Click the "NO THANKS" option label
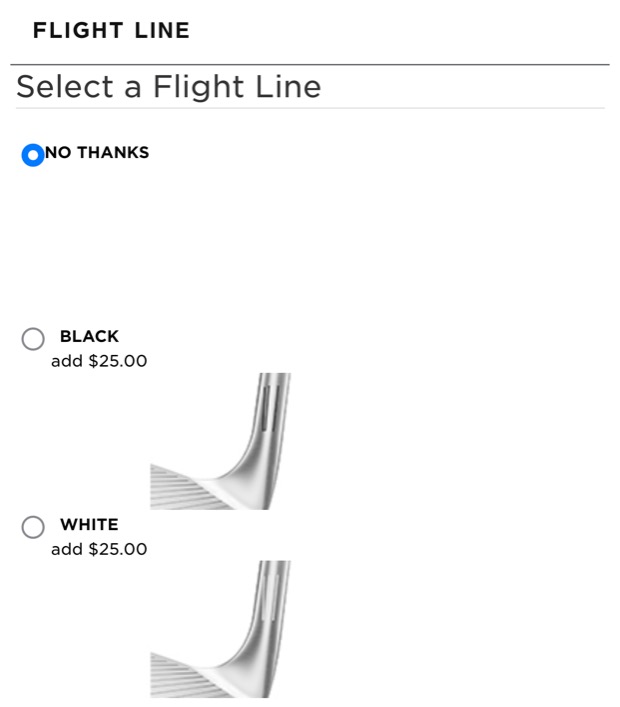Screen dimensions: 620x707 point(97,153)
